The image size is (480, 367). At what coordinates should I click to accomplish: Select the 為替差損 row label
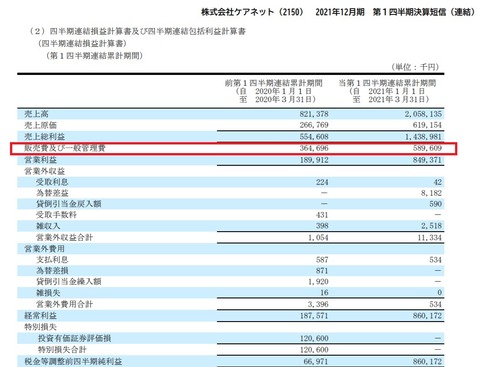pos(52,271)
